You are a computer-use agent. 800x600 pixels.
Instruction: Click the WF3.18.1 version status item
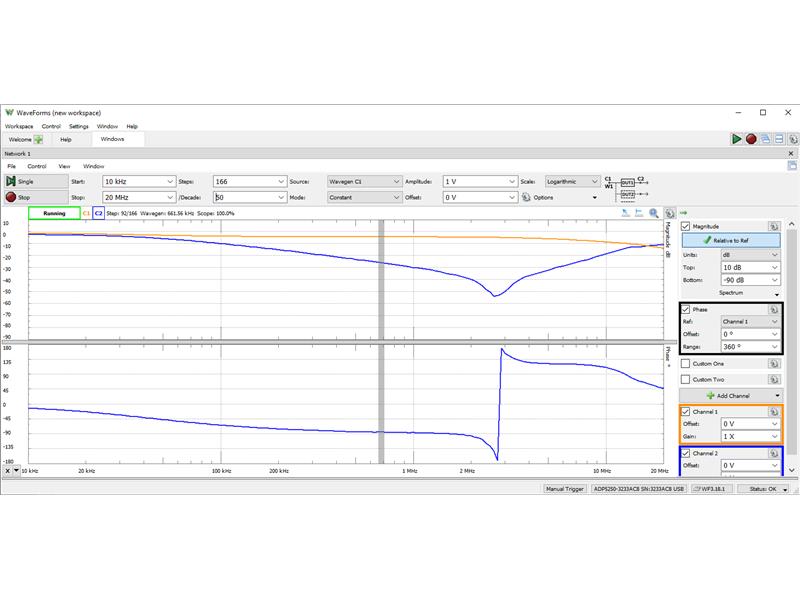(712, 489)
